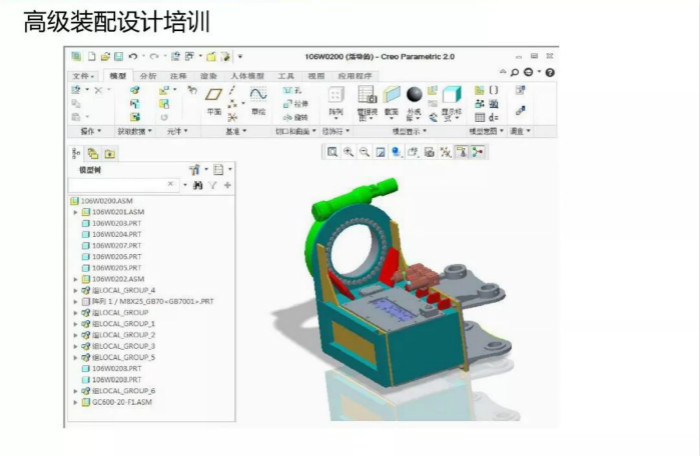Select 106W0204.PRT in model tree
This screenshot has width=700, height=456.
pyautogui.click(x=112, y=234)
